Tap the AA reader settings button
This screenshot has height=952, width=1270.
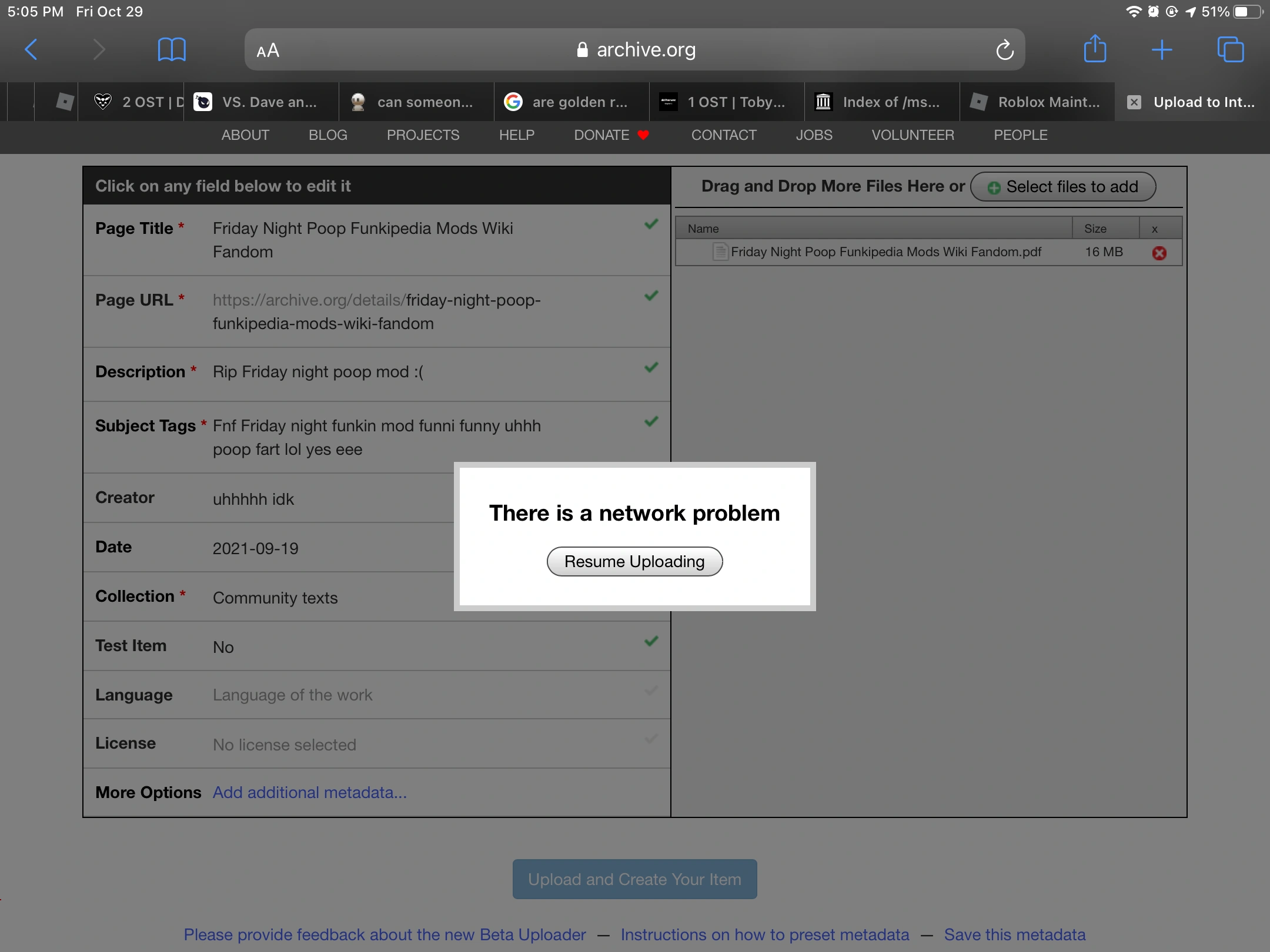(268, 51)
